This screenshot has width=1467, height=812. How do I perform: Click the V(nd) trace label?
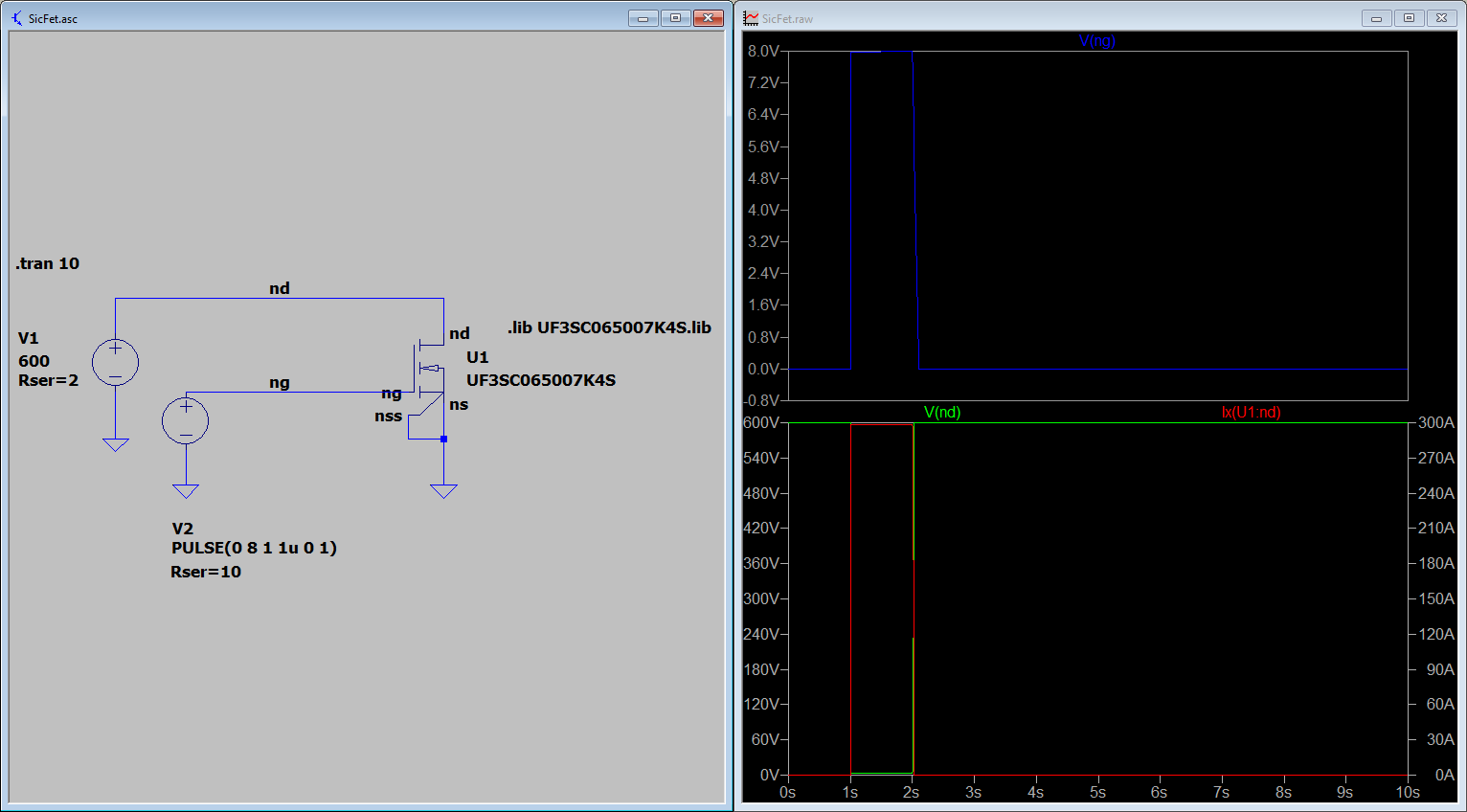coord(942,412)
